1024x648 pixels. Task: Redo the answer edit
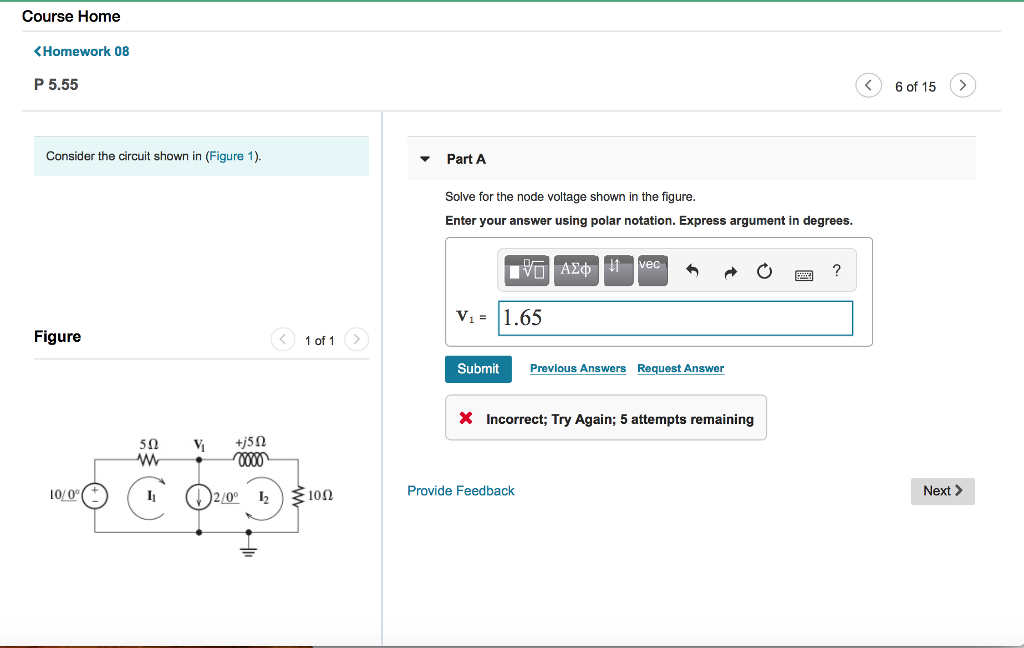pyautogui.click(x=730, y=272)
